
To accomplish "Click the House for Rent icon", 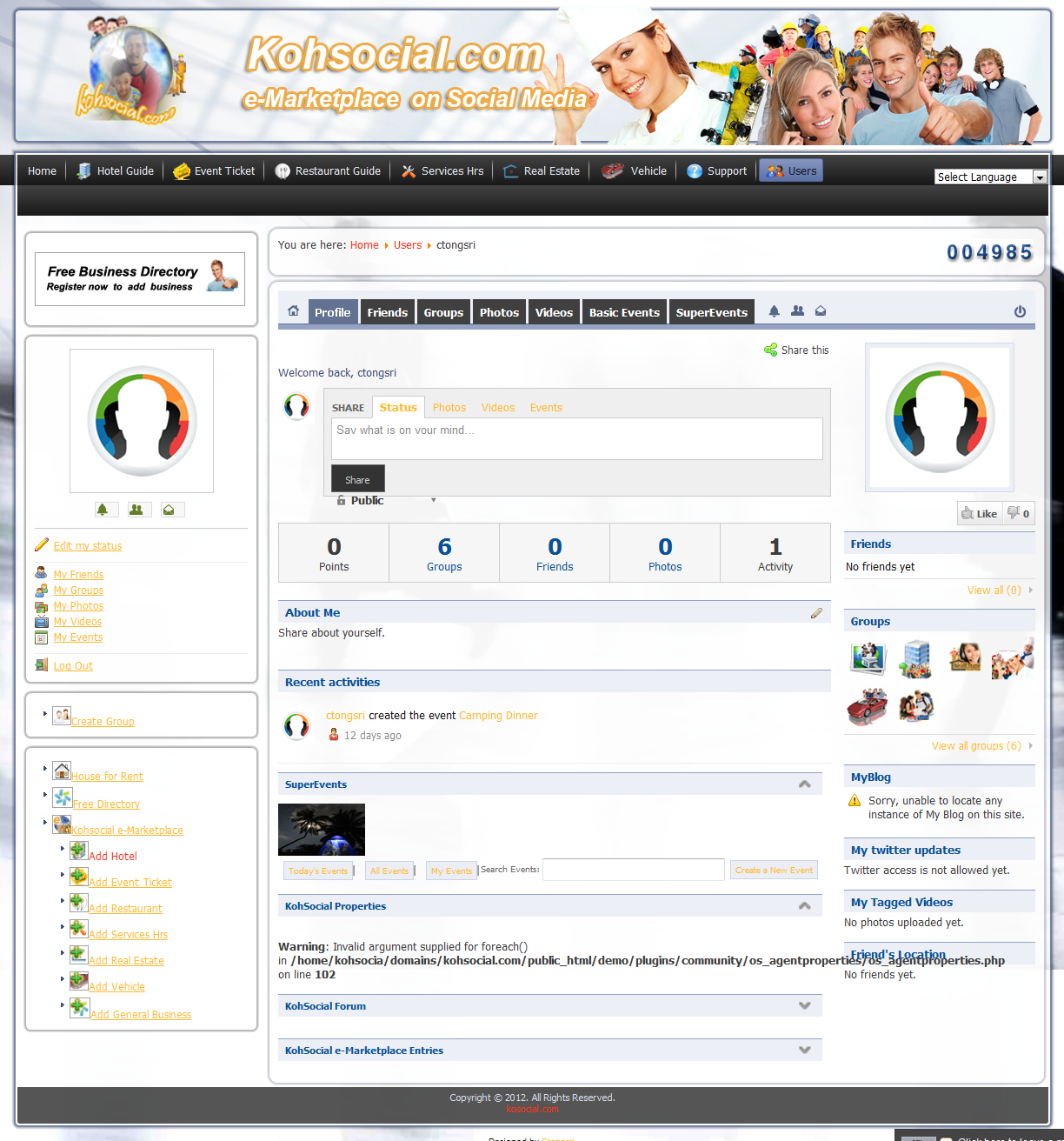I will [62, 771].
